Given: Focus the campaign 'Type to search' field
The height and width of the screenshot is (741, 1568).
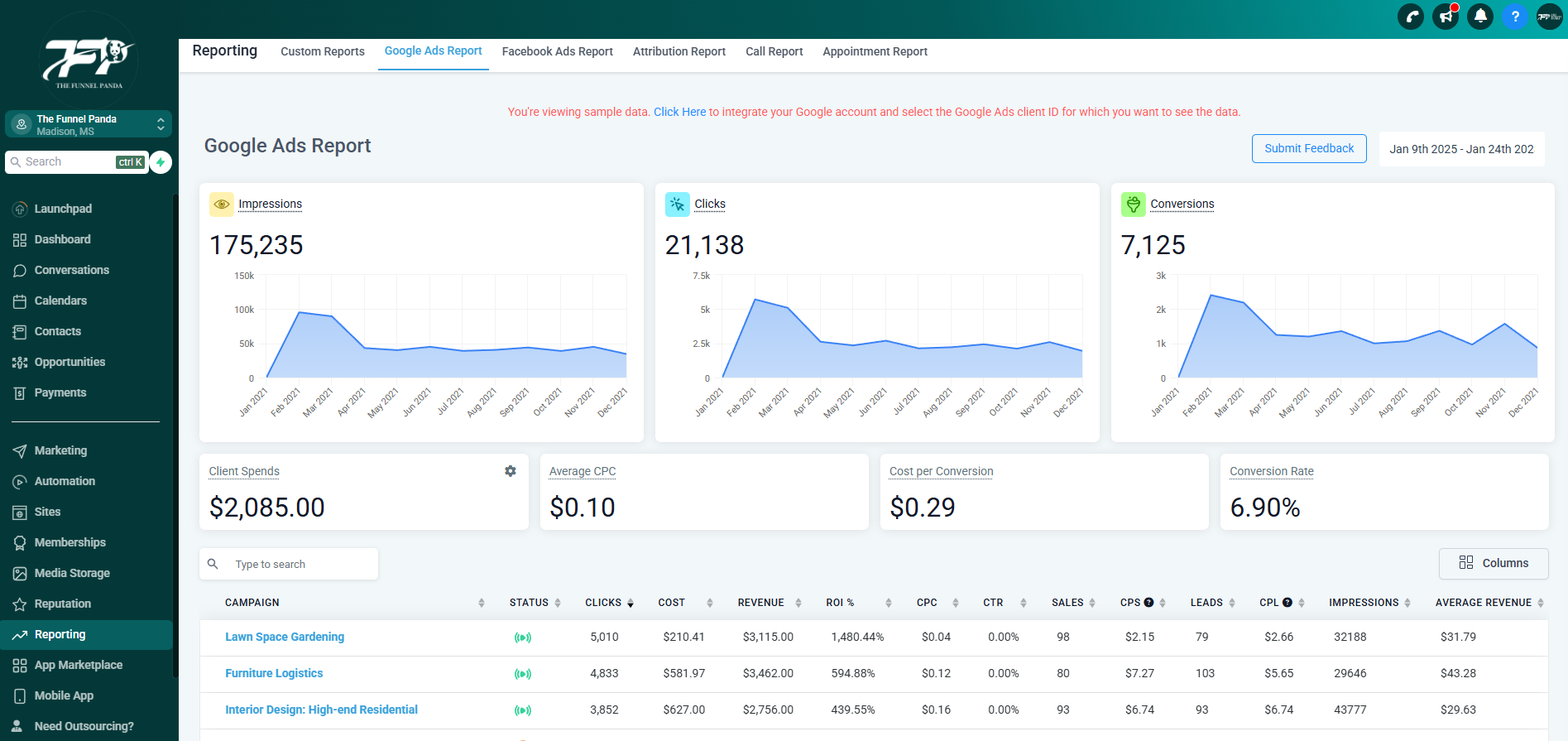Looking at the screenshot, I should click(298, 565).
